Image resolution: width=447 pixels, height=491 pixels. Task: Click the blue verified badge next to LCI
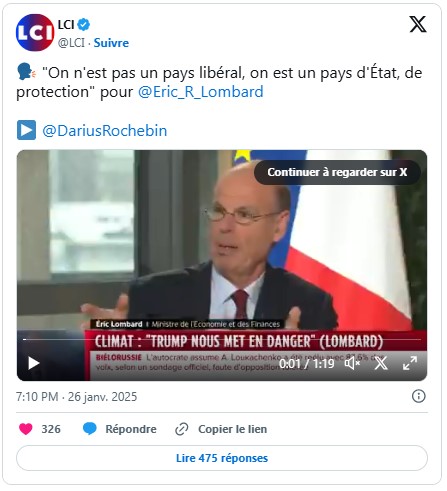pyautogui.click(x=83, y=25)
